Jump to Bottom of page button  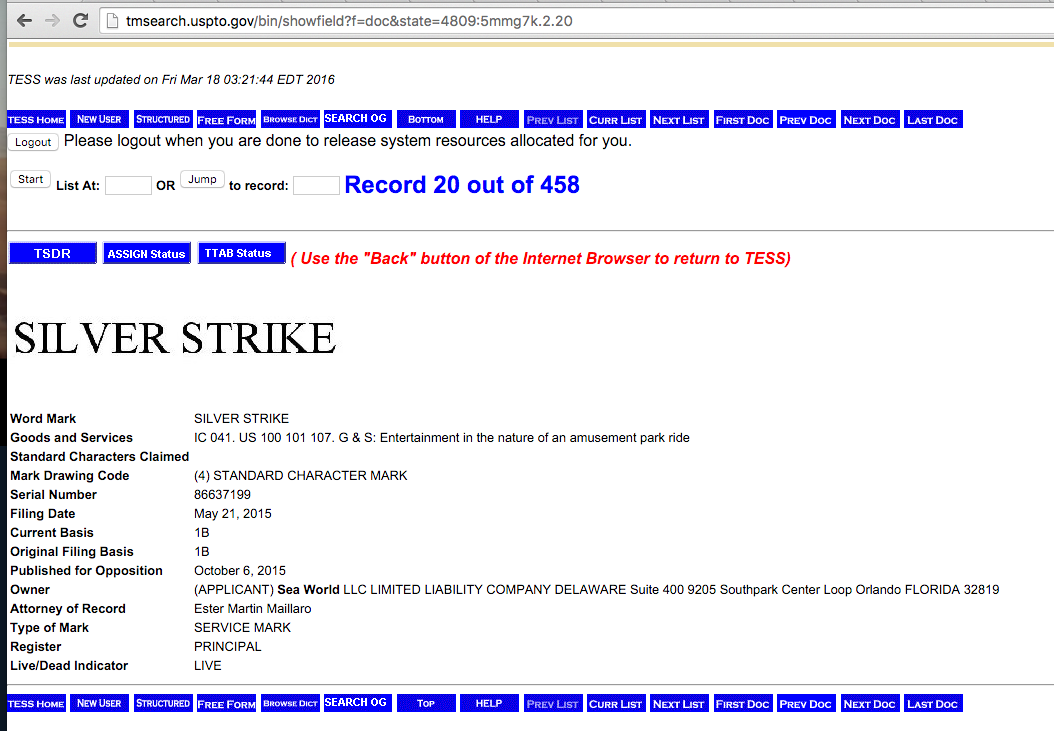pyautogui.click(x=426, y=120)
